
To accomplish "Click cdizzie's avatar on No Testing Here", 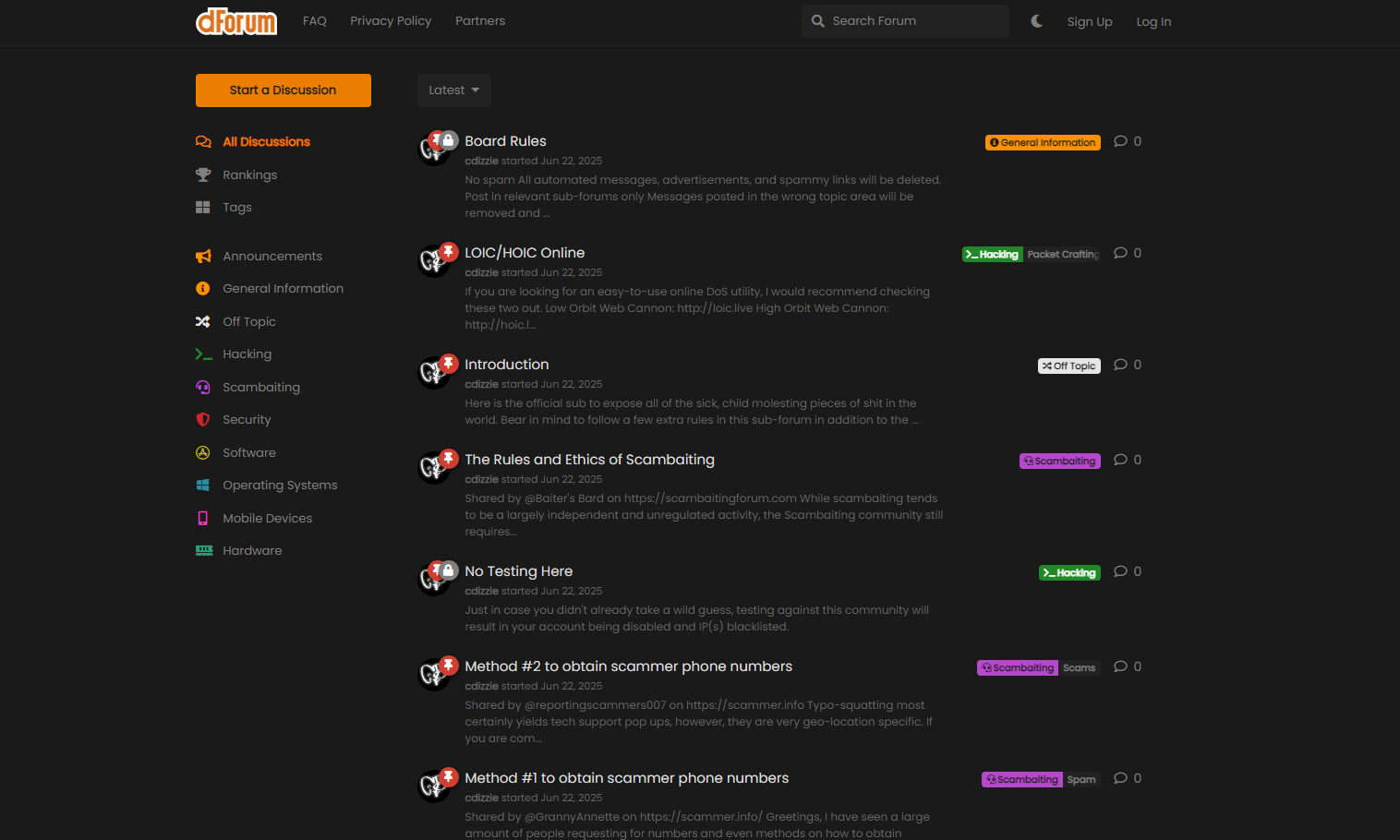I will (x=433, y=577).
